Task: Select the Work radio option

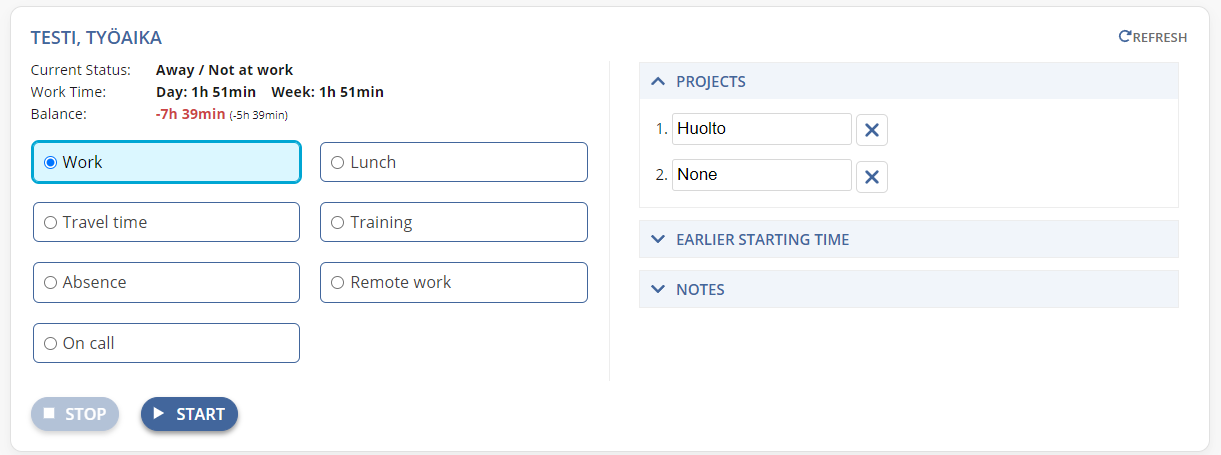Action: tap(166, 162)
